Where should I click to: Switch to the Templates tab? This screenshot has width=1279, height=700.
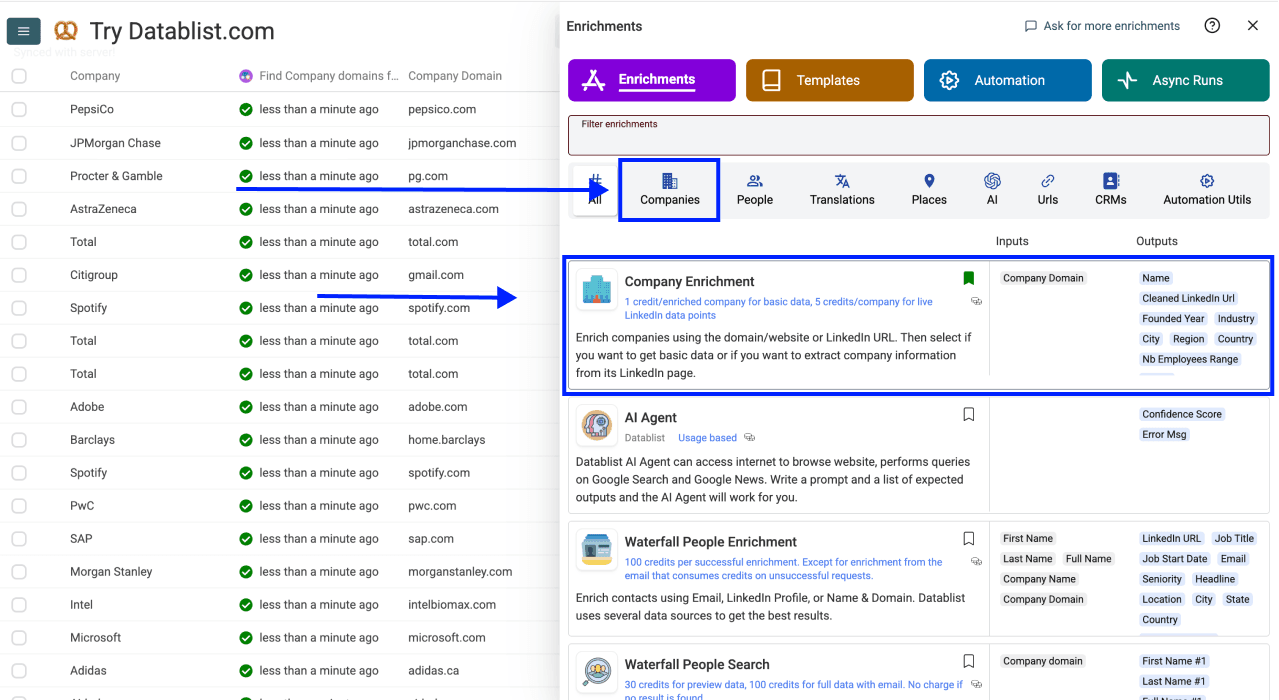(829, 80)
